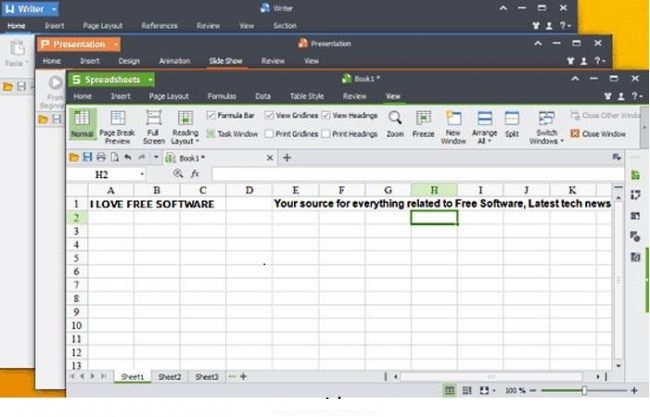Click zoom in plus button
The width and height of the screenshot is (650, 417).
point(634,390)
